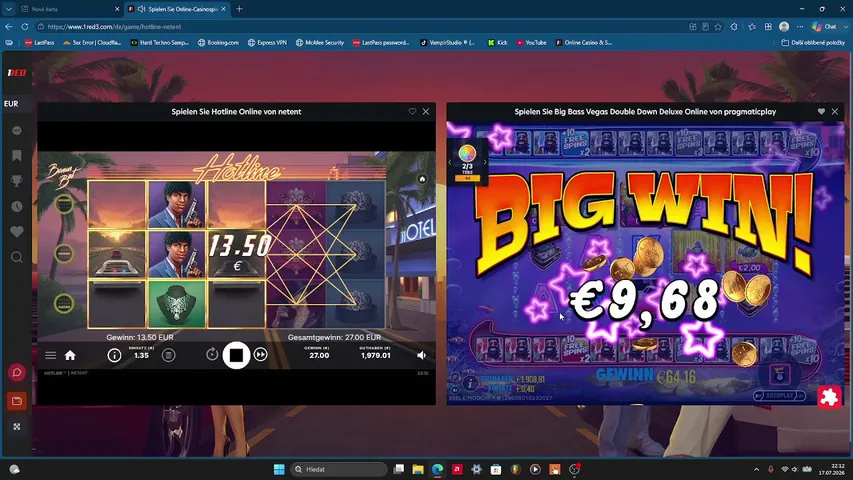The width and height of the screenshot is (853, 480).
Task: Toggle the top Bonus Bet row
Action: tap(64, 204)
